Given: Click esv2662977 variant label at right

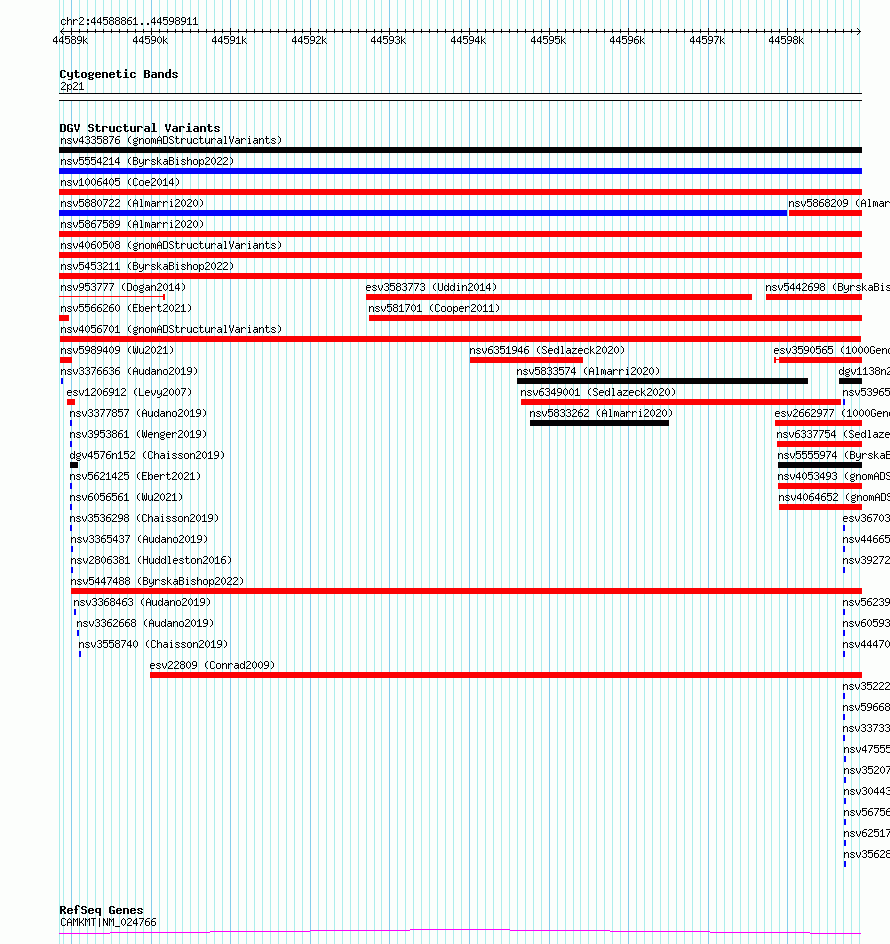Looking at the screenshot, I should [x=832, y=414].
